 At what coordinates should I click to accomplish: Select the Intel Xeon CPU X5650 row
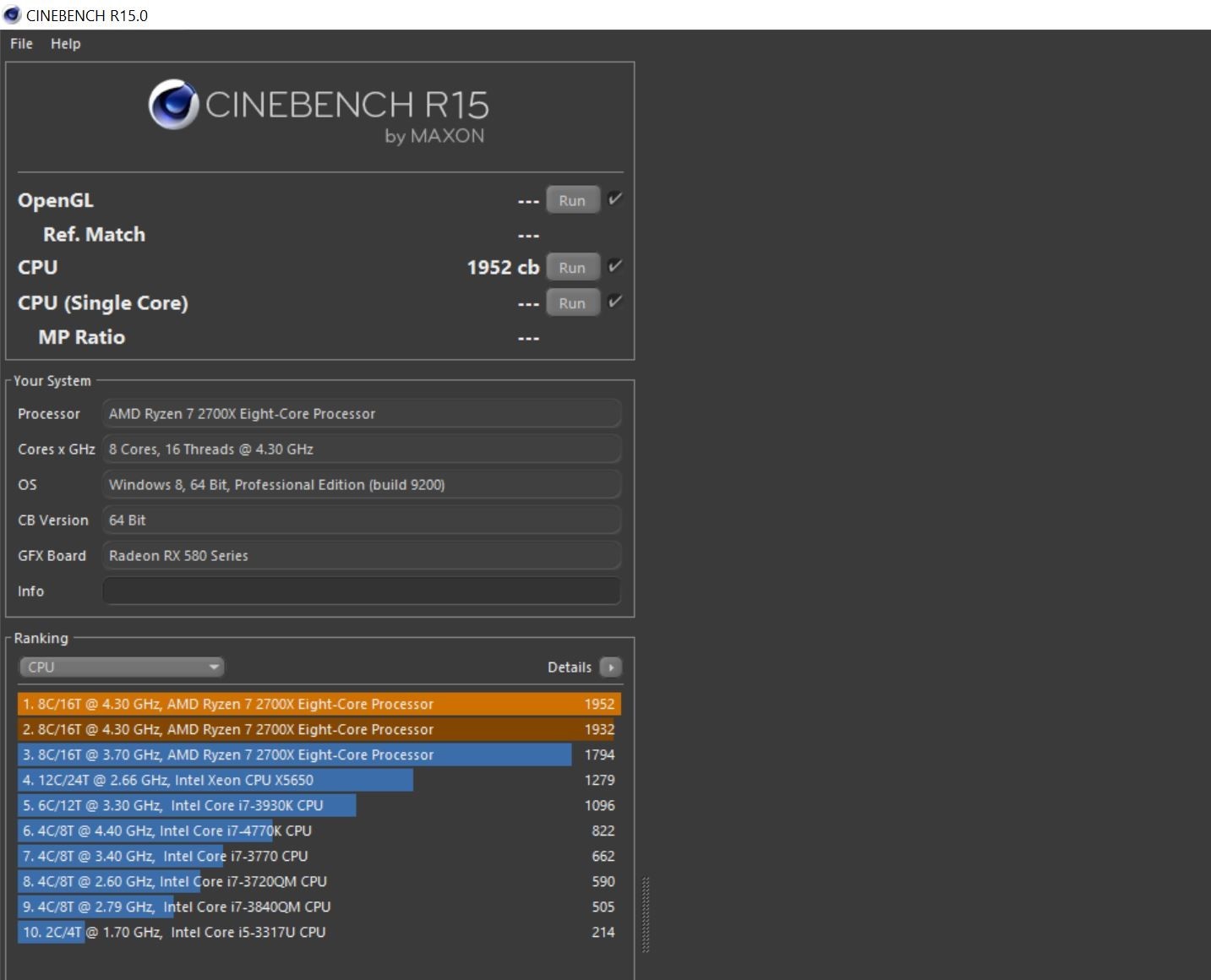[x=319, y=780]
